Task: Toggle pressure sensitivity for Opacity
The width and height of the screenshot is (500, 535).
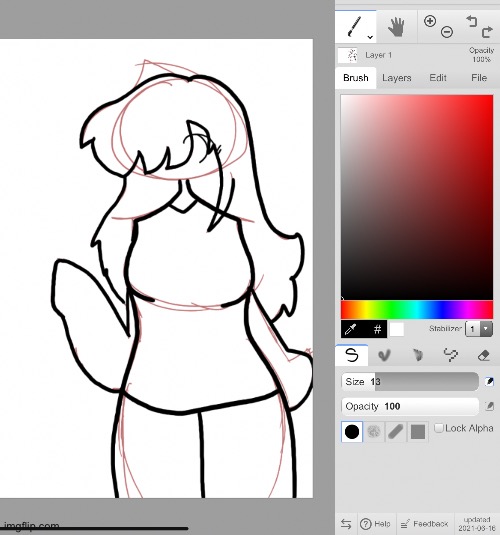Action: 489,406
